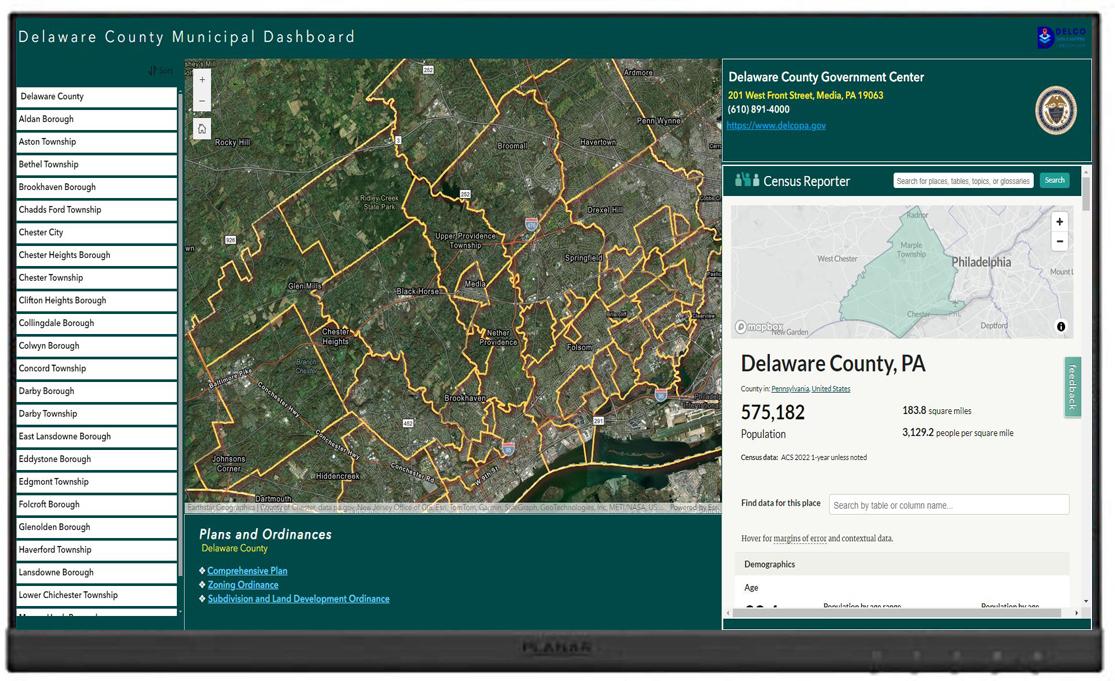Zoom out on the satellite map
The height and width of the screenshot is (681, 1115).
[202, 101]
